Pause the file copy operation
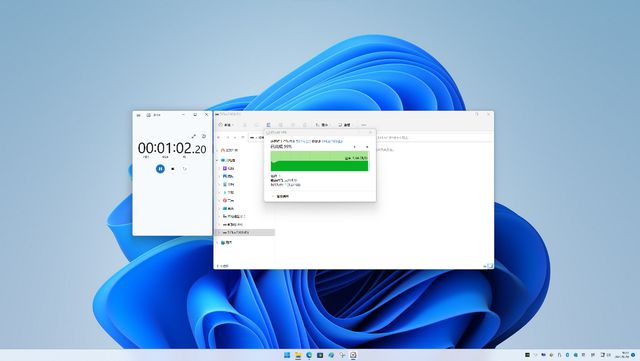The height and width of the screenshot is (361, 640). click(354, 147)
